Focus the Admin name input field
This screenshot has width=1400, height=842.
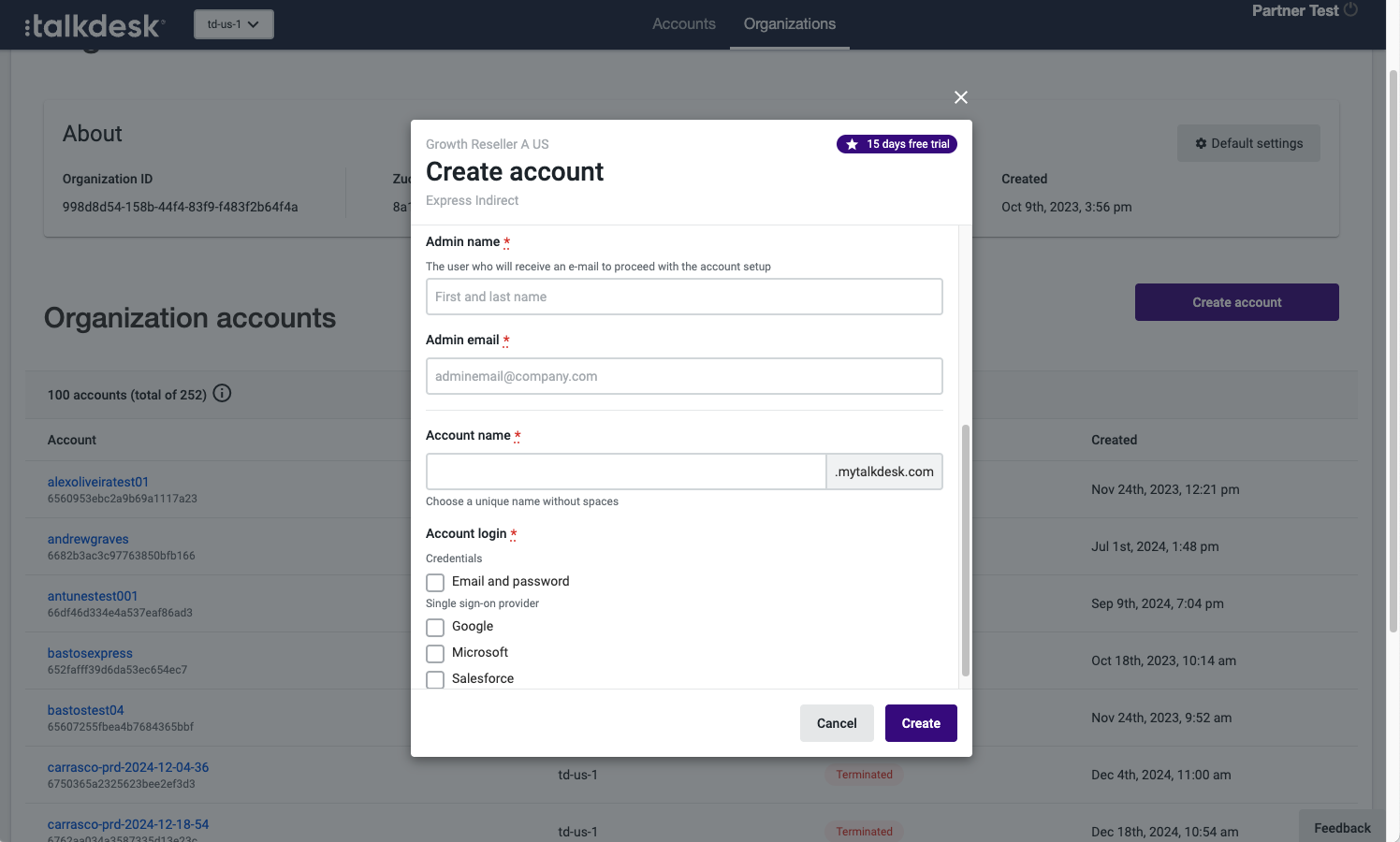coord(684,297)
